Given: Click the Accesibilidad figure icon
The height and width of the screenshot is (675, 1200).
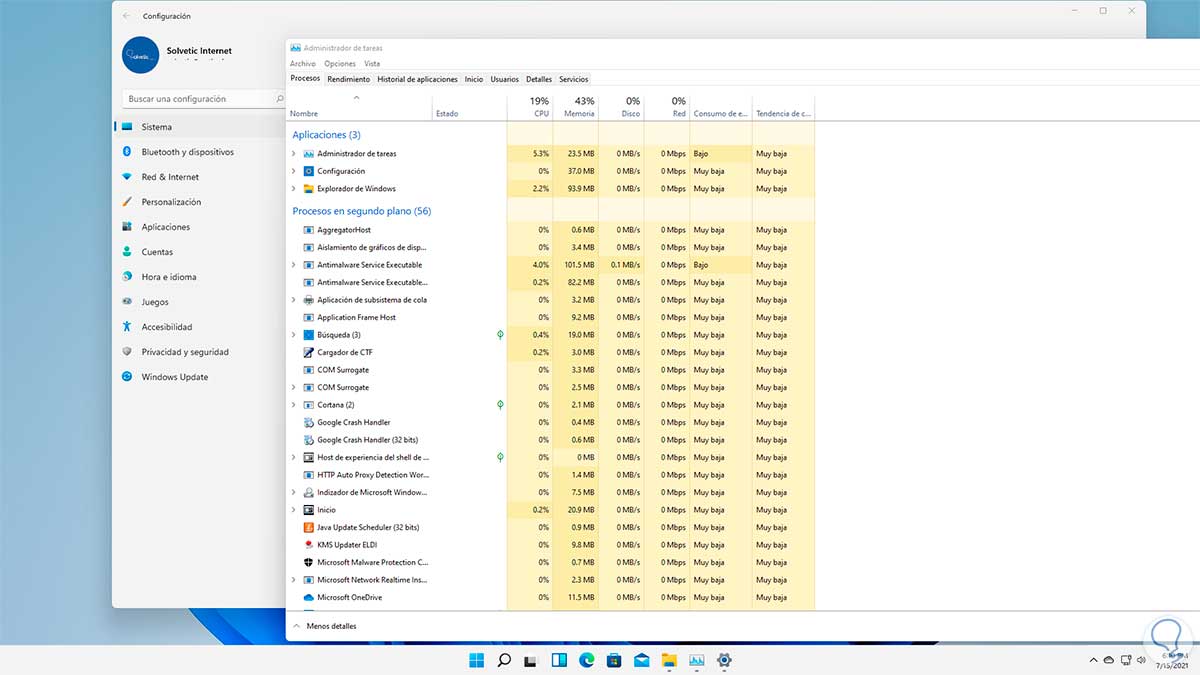Looking at the screenshot, I should pos(127,327).
